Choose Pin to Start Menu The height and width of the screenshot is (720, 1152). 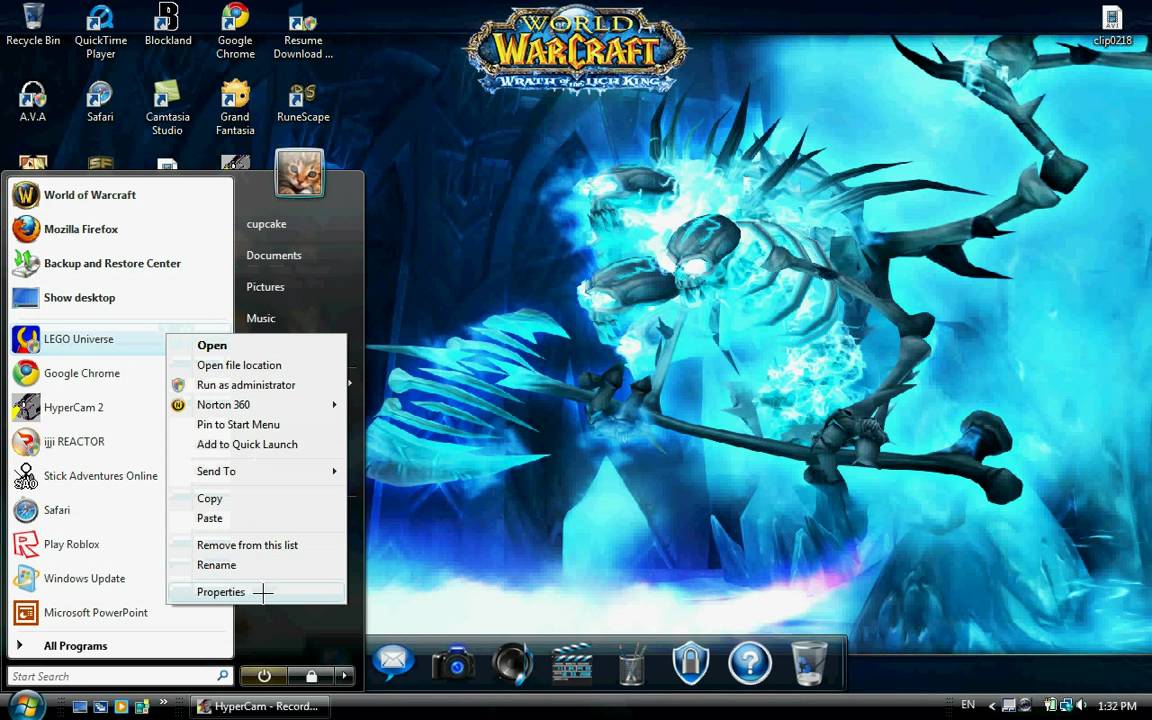(257, 425)
